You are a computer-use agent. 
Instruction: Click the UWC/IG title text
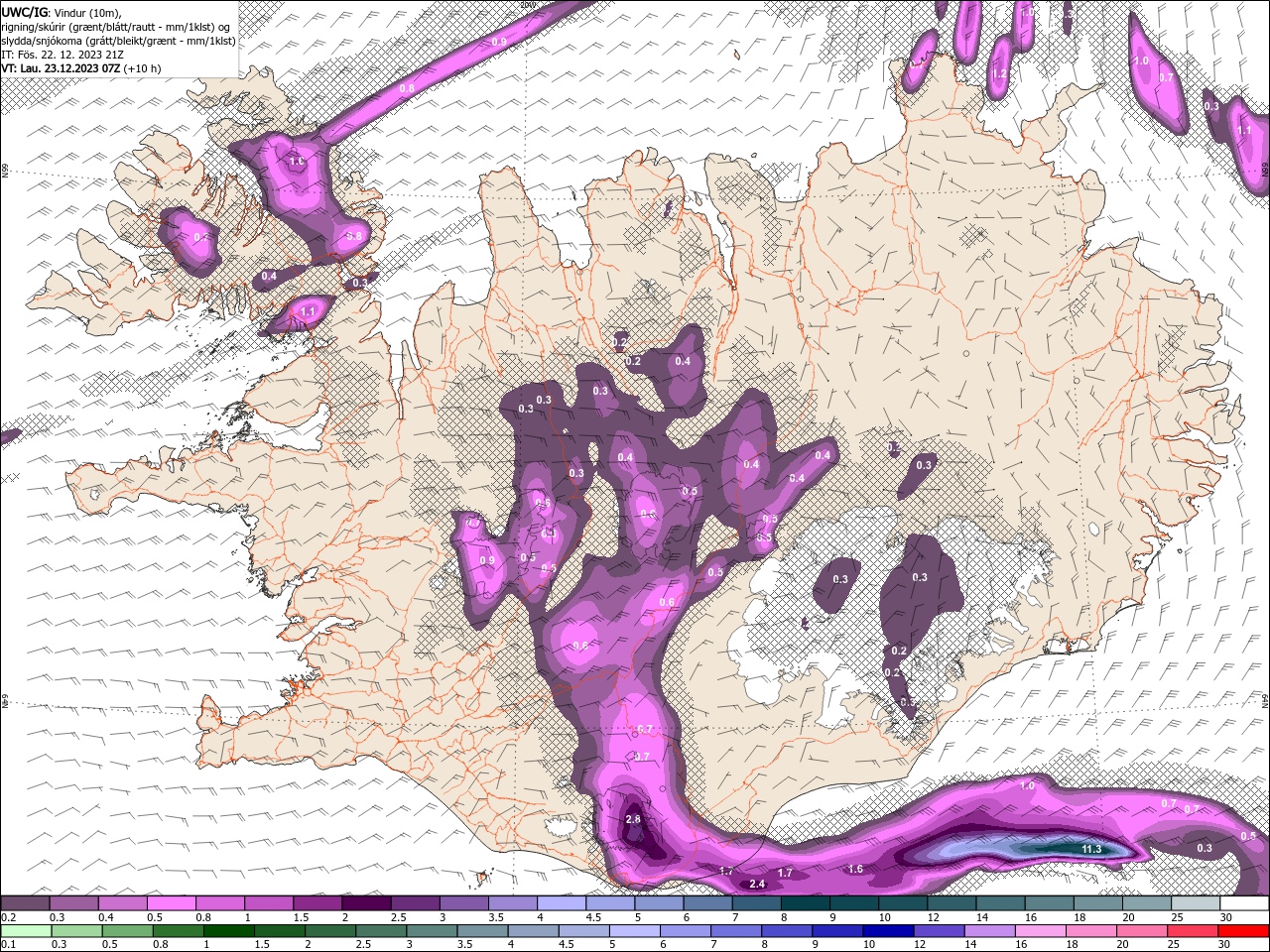click(25, 11)
